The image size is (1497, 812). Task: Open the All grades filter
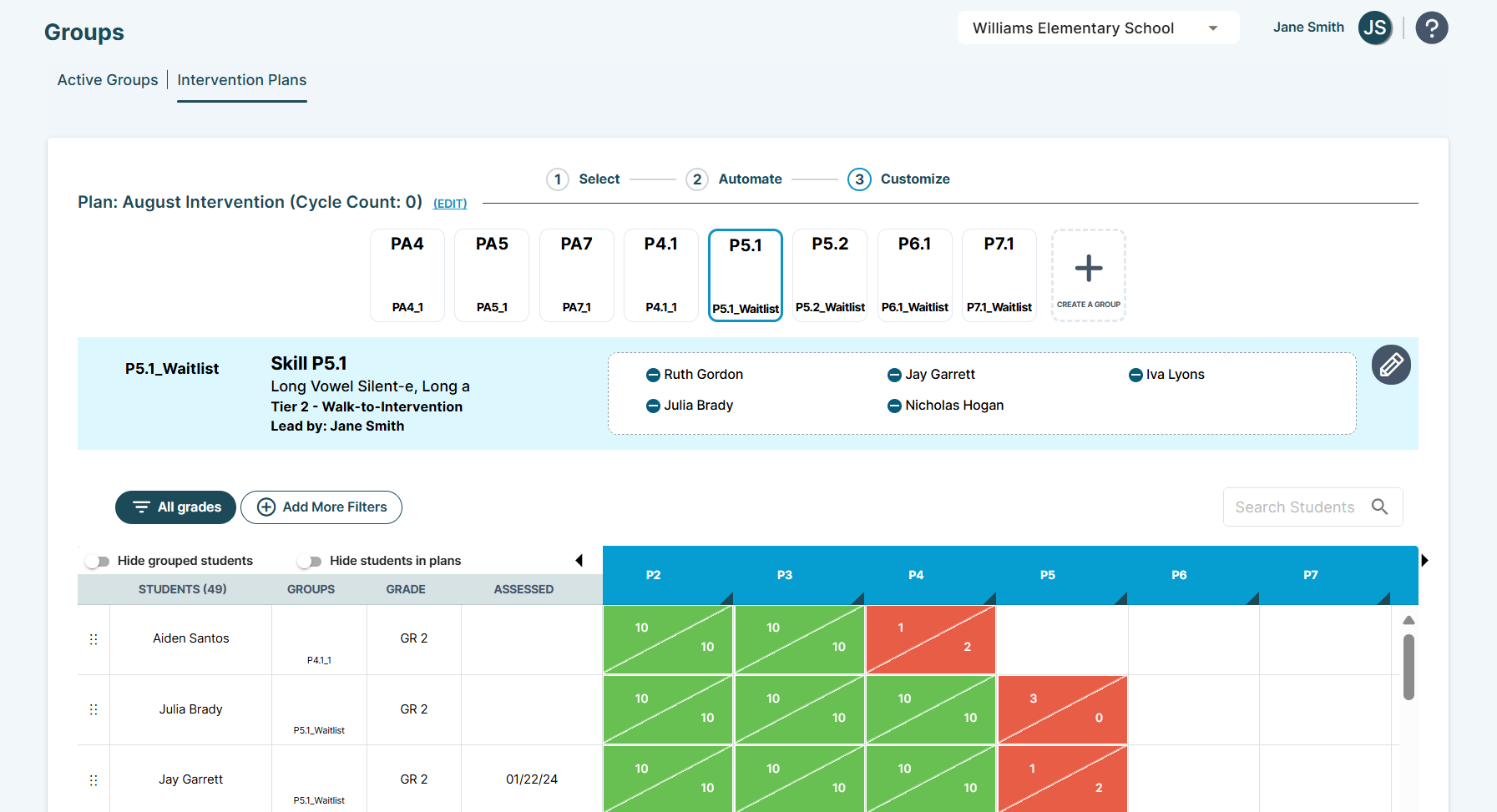click(x=175, y=507)
